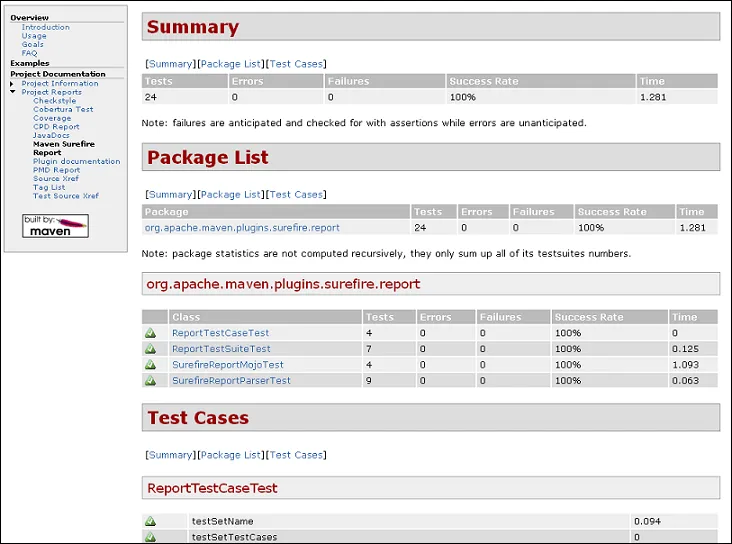Click the built by Maven logo

pos(55,226)
